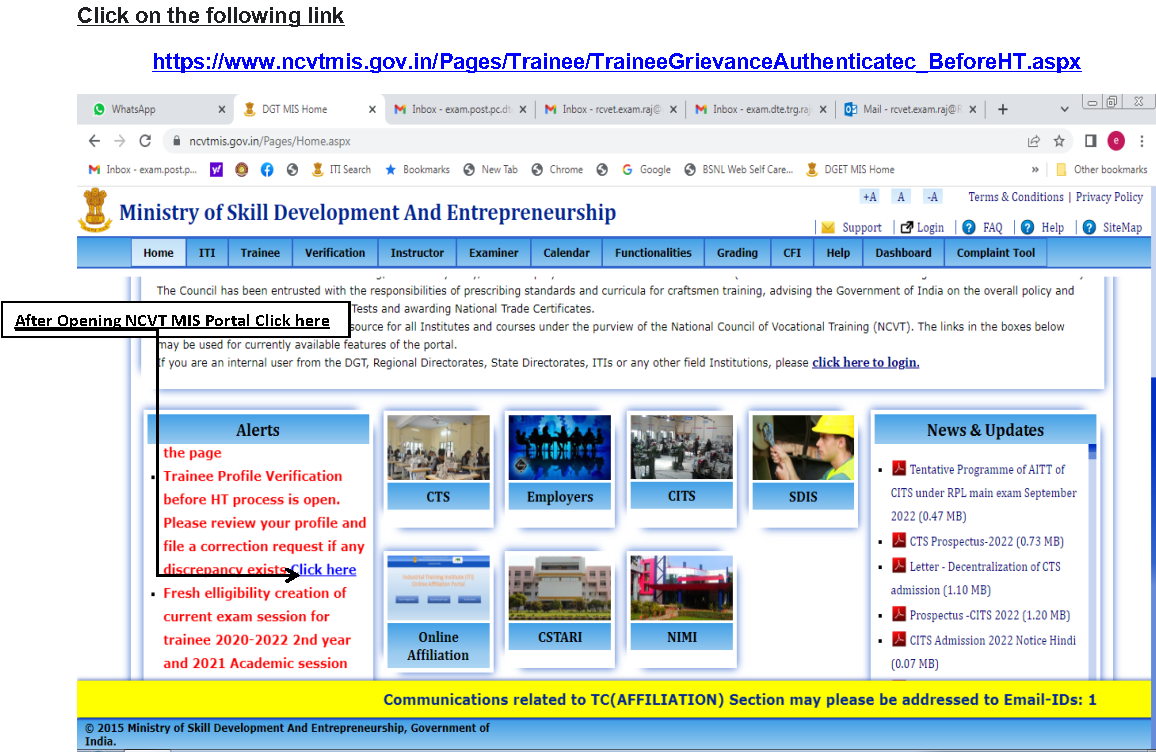The image size is (1156, 752).
Task: Click the Yahoo bookmark icon
Action: (216, 170)
